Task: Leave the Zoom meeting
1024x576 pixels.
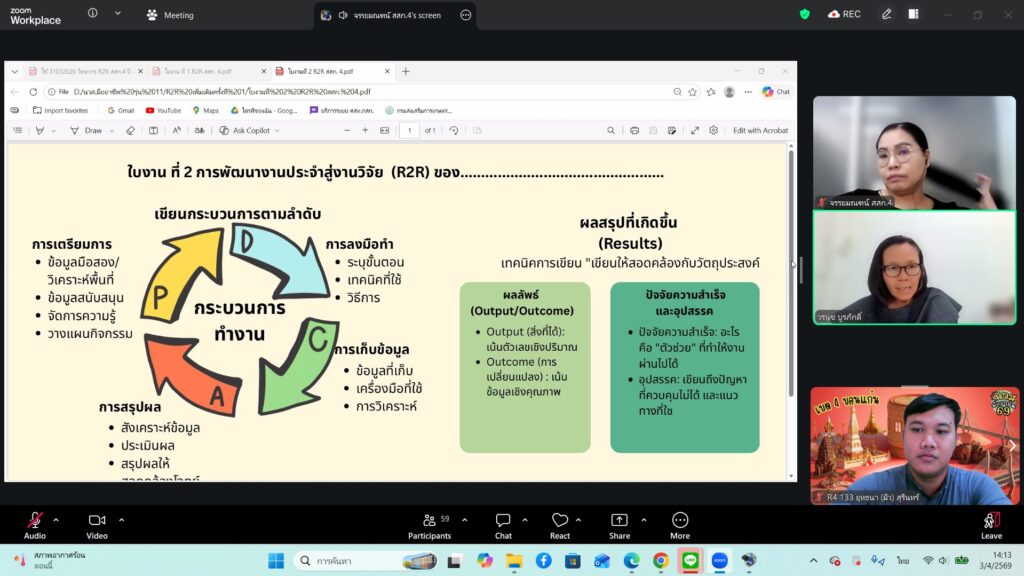Action: [991, 522]
